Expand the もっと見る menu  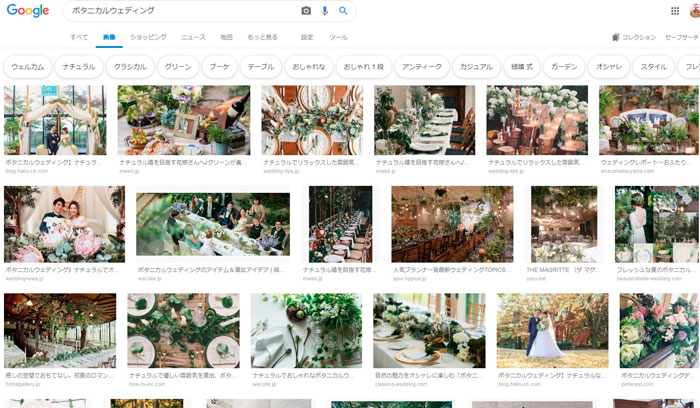tap(262, 37)
